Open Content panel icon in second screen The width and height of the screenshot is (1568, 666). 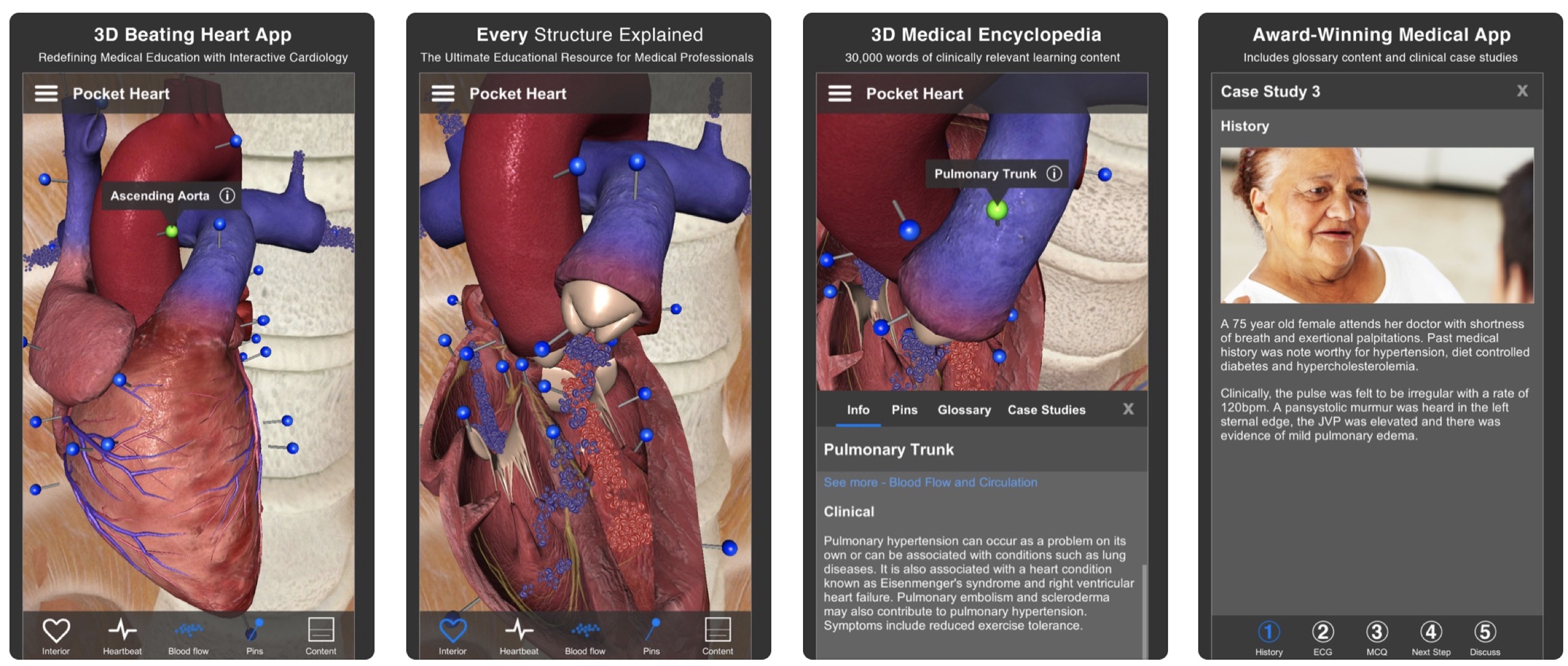(717, 637)
